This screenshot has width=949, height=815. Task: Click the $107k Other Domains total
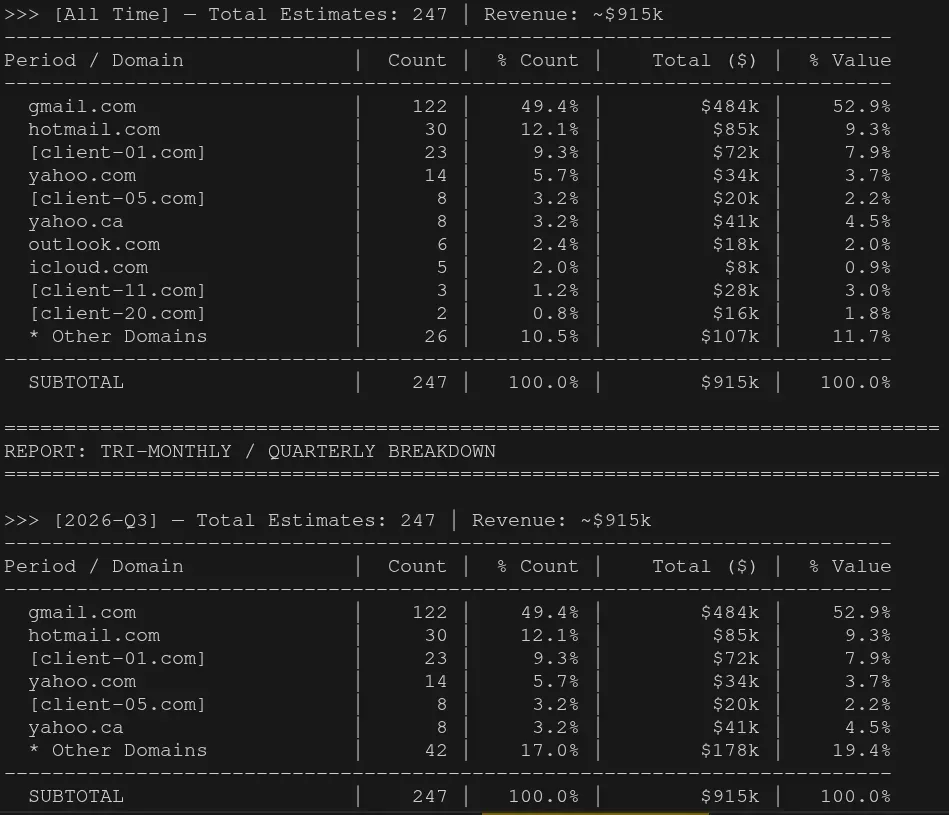click(x=730, y=336)
